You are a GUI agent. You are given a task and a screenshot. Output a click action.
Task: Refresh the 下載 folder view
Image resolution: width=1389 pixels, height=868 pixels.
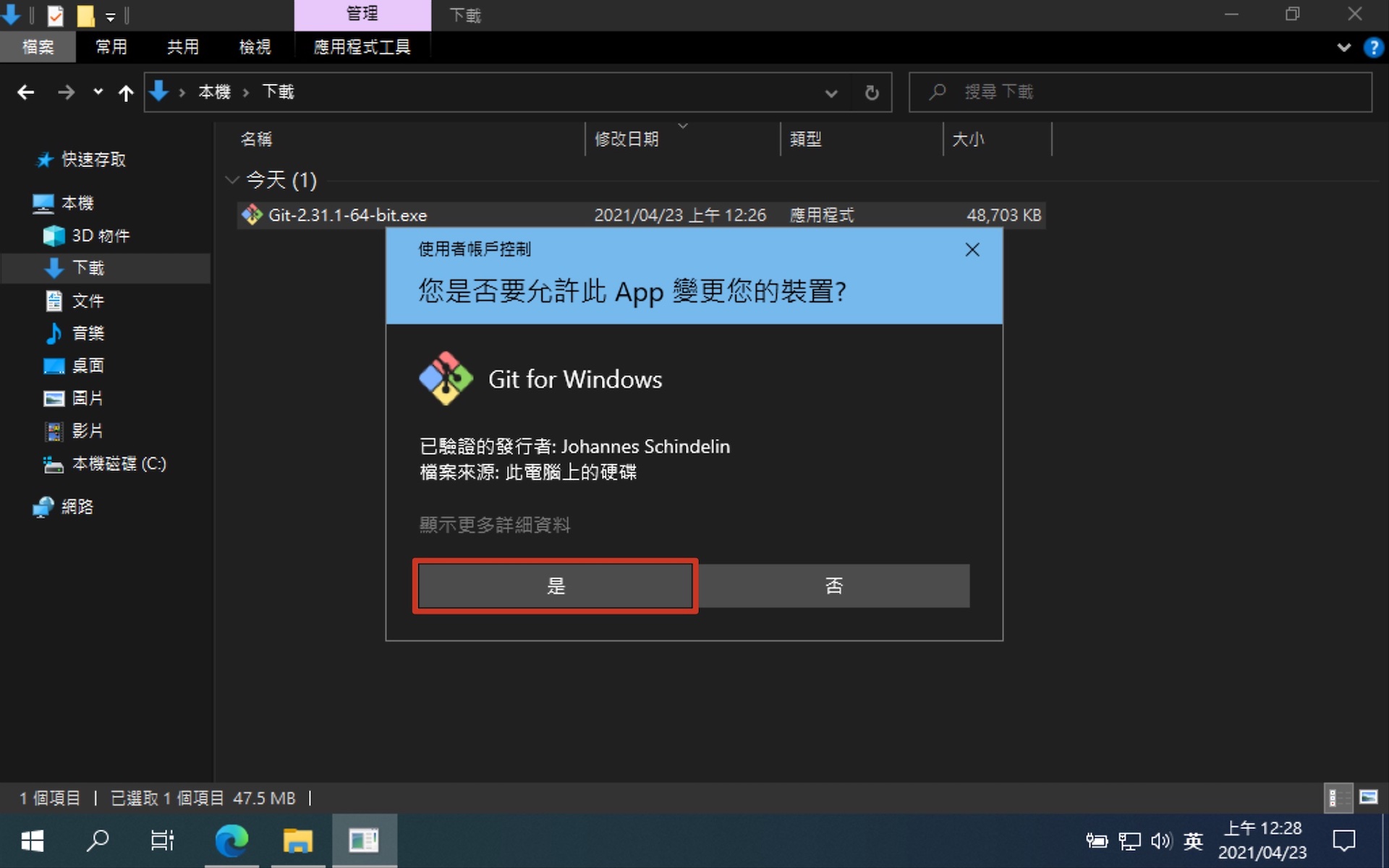(872, 93)
